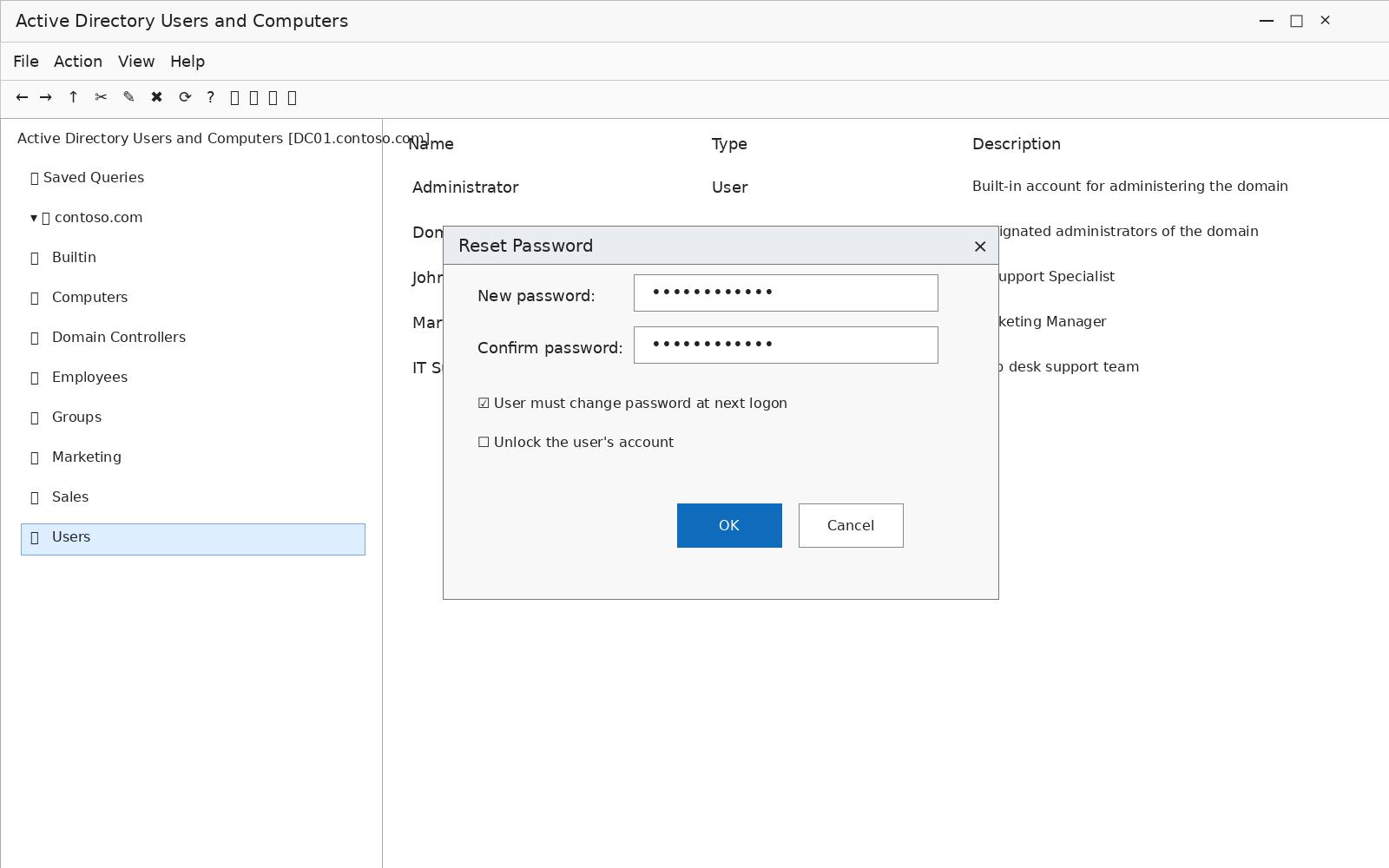The image size is (1389, 868).
Task: Click the Cut scissors toolbar icon
Action: click(x=101, y=97)
